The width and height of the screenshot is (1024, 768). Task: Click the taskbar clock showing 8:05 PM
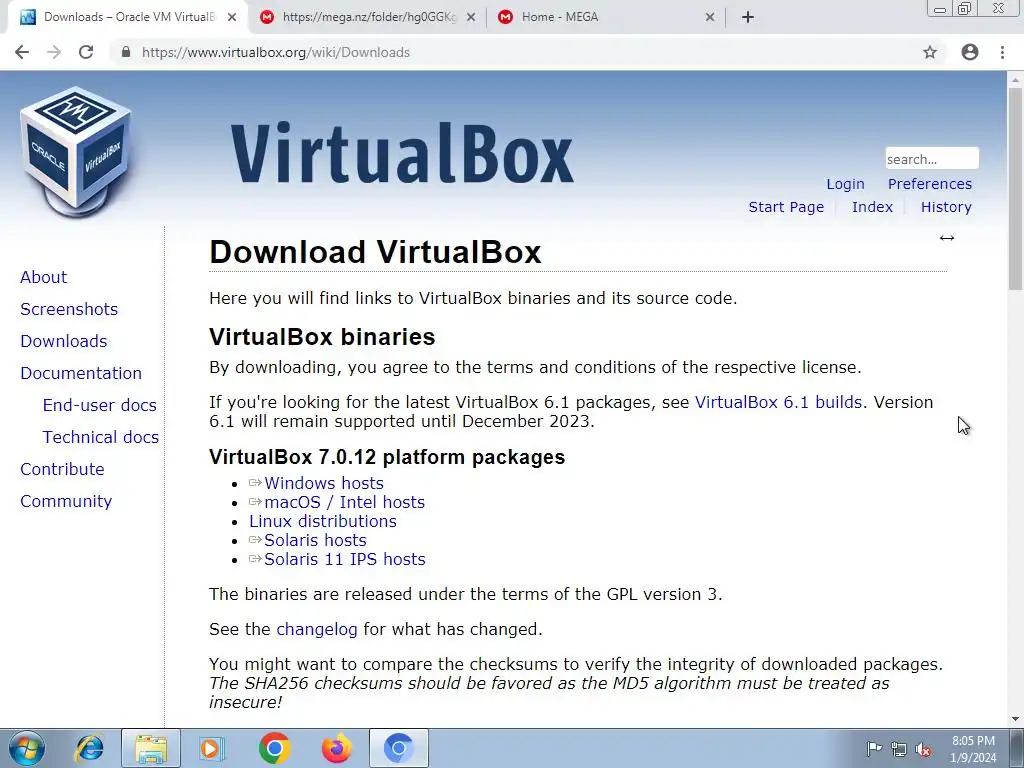click(973, 749)
